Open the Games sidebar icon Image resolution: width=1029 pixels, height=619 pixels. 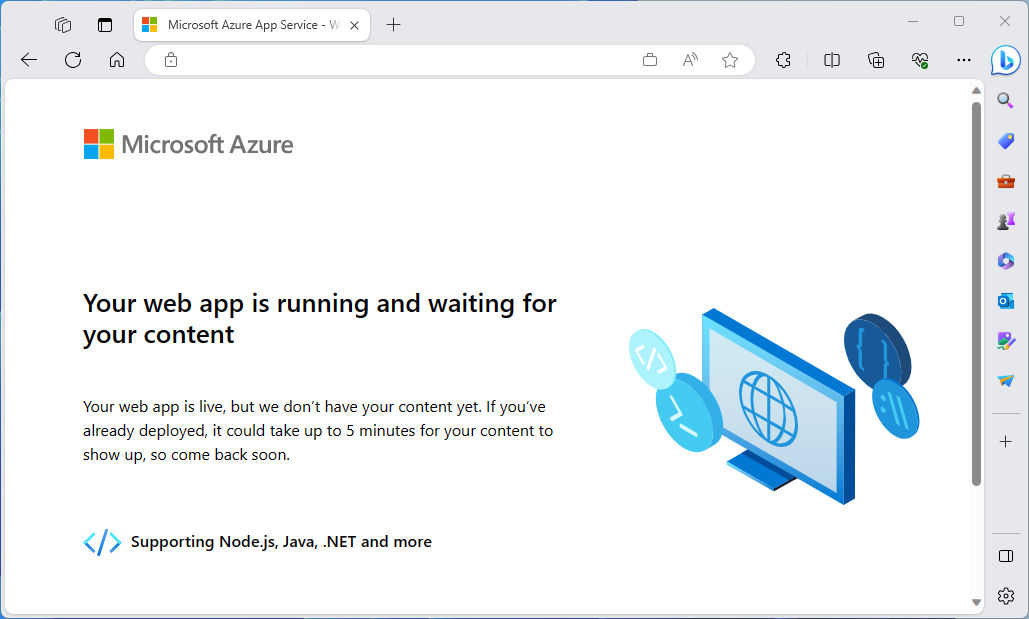tap(1005, 220)
